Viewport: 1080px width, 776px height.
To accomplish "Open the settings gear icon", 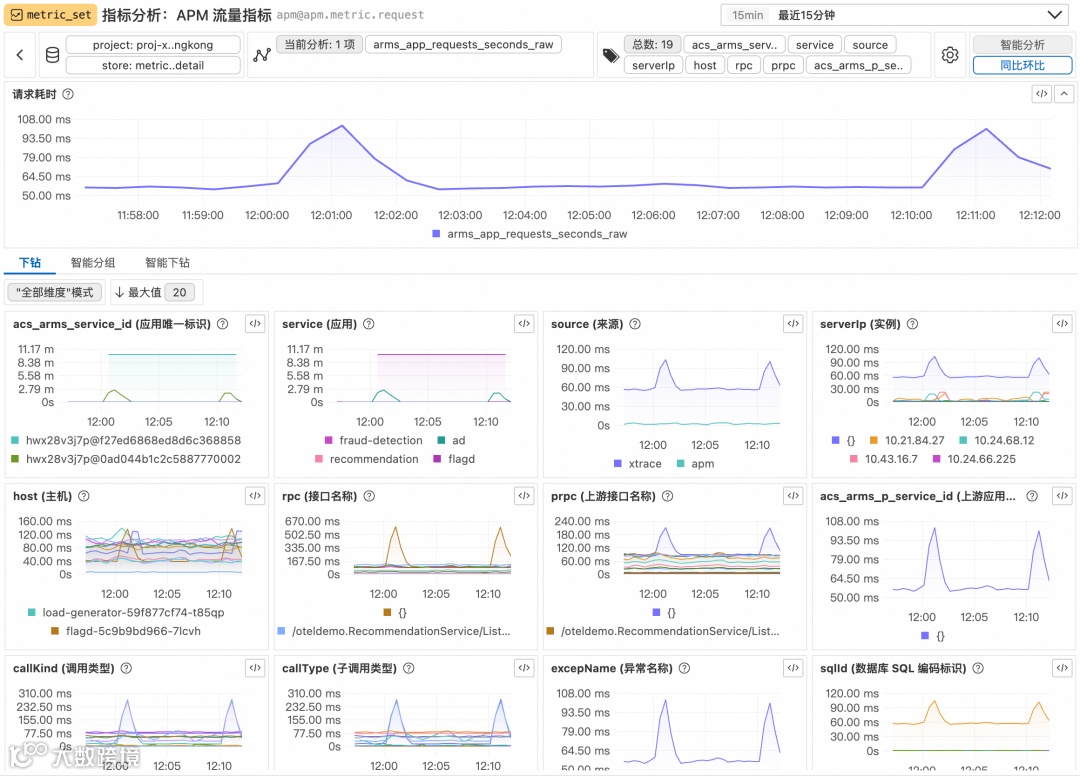I will (x=950, y=55).
